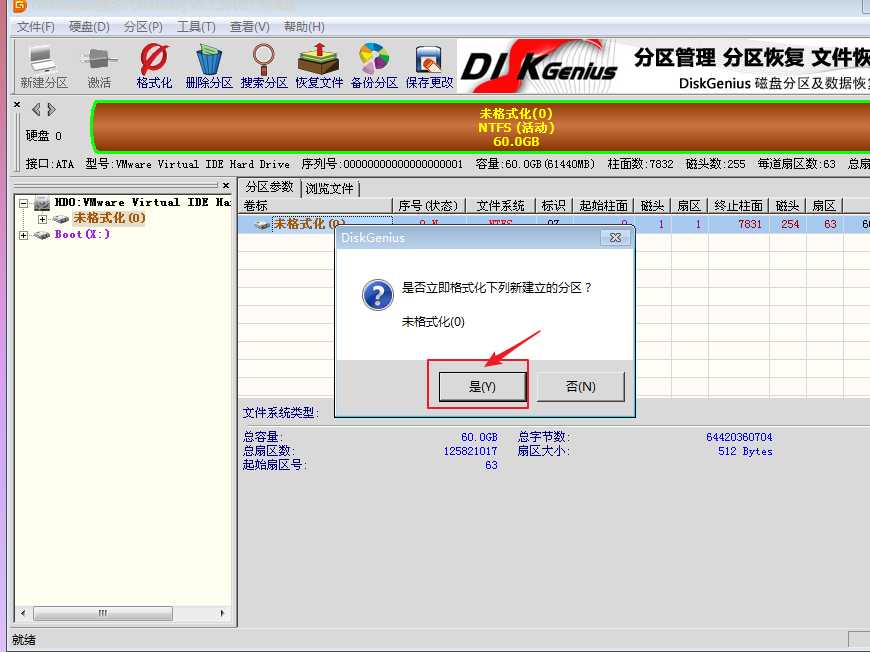Click the Format (格式化) toolbar icon
The image size is (870, 652).
click(x=154, y=67)
